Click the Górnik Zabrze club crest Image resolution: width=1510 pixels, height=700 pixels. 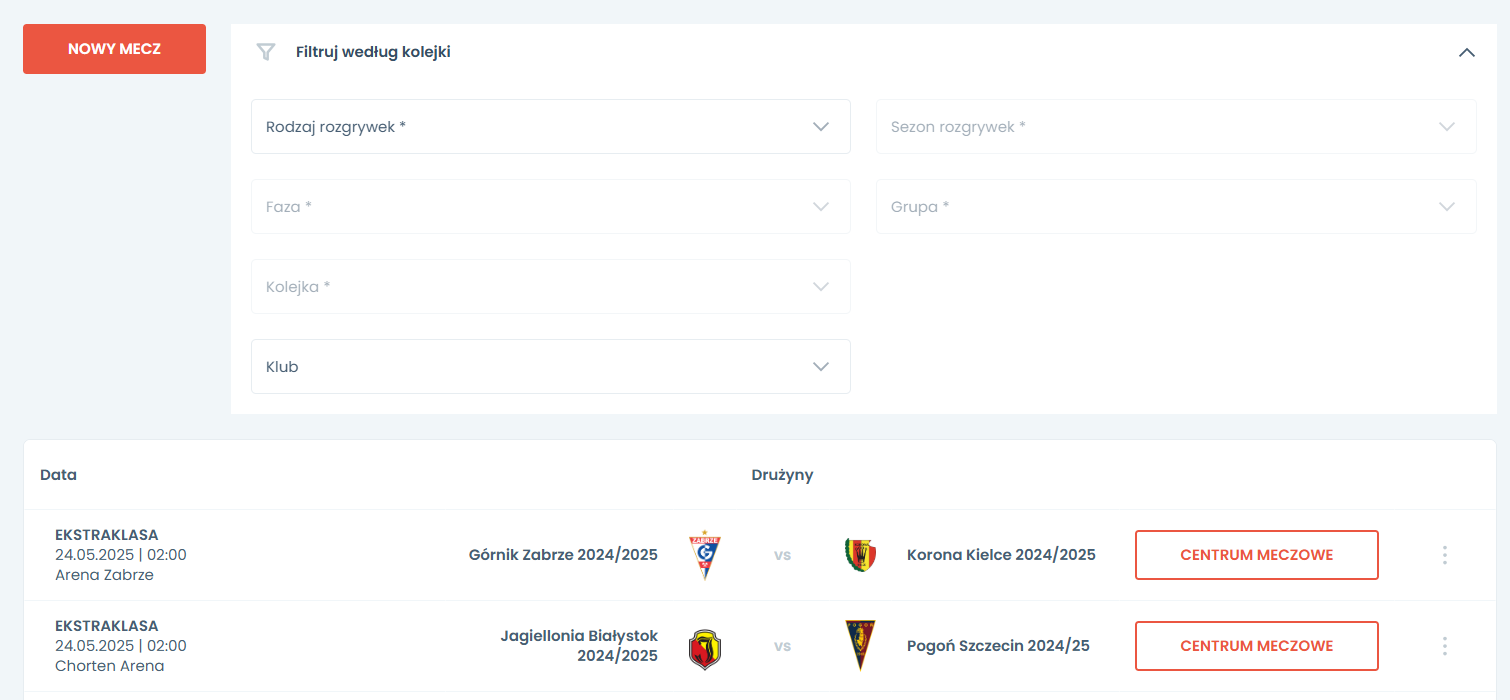(x=704, y=555)
